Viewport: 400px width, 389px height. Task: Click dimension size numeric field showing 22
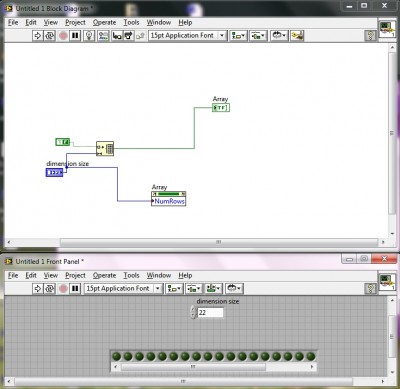[x=210, y=313]
